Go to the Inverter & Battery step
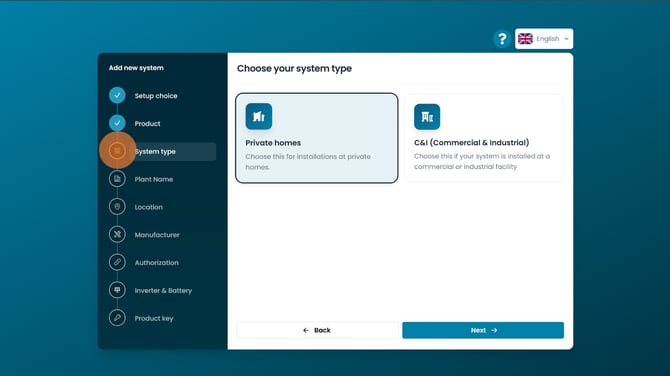 (x=163, y=291)
